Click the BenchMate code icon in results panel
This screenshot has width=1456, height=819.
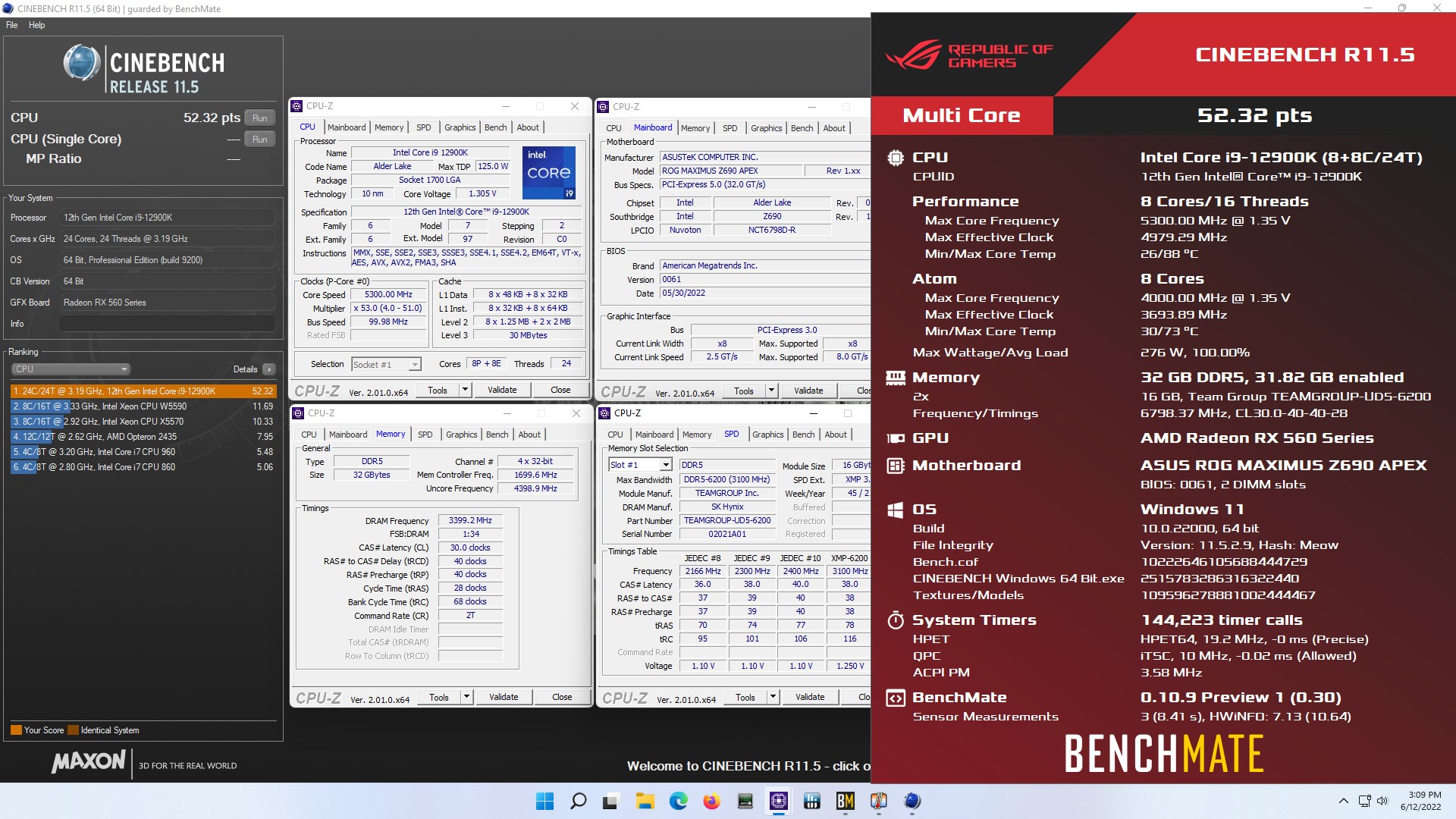896,698
